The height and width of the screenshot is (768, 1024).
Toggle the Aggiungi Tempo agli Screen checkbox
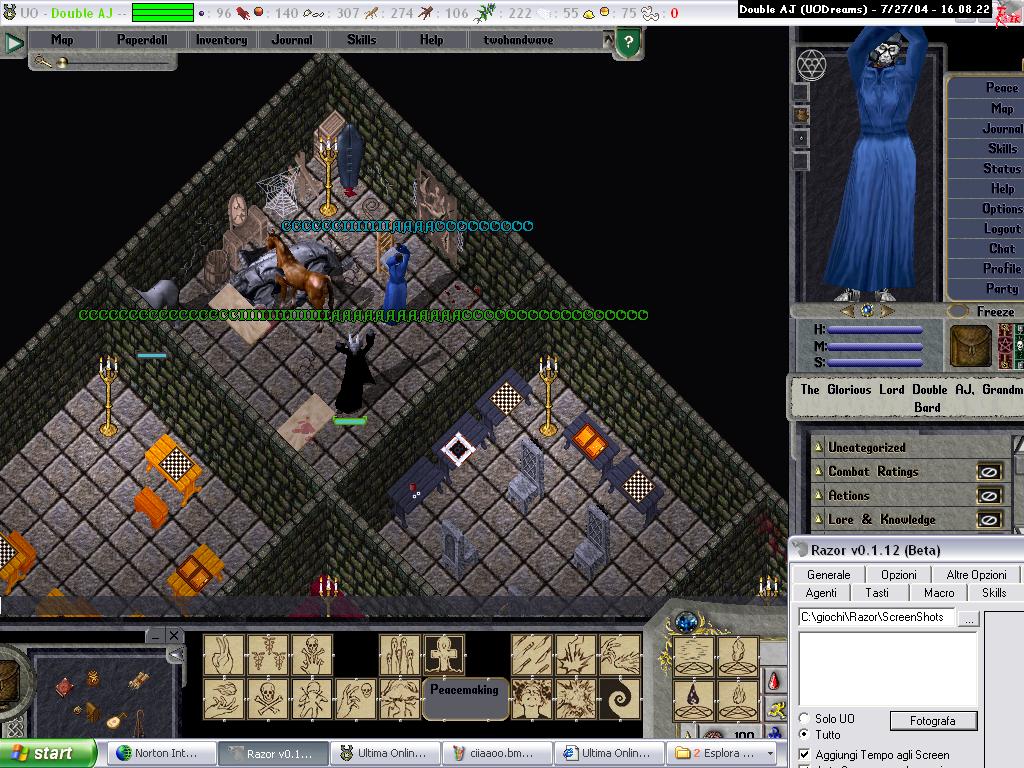[805, 754]
